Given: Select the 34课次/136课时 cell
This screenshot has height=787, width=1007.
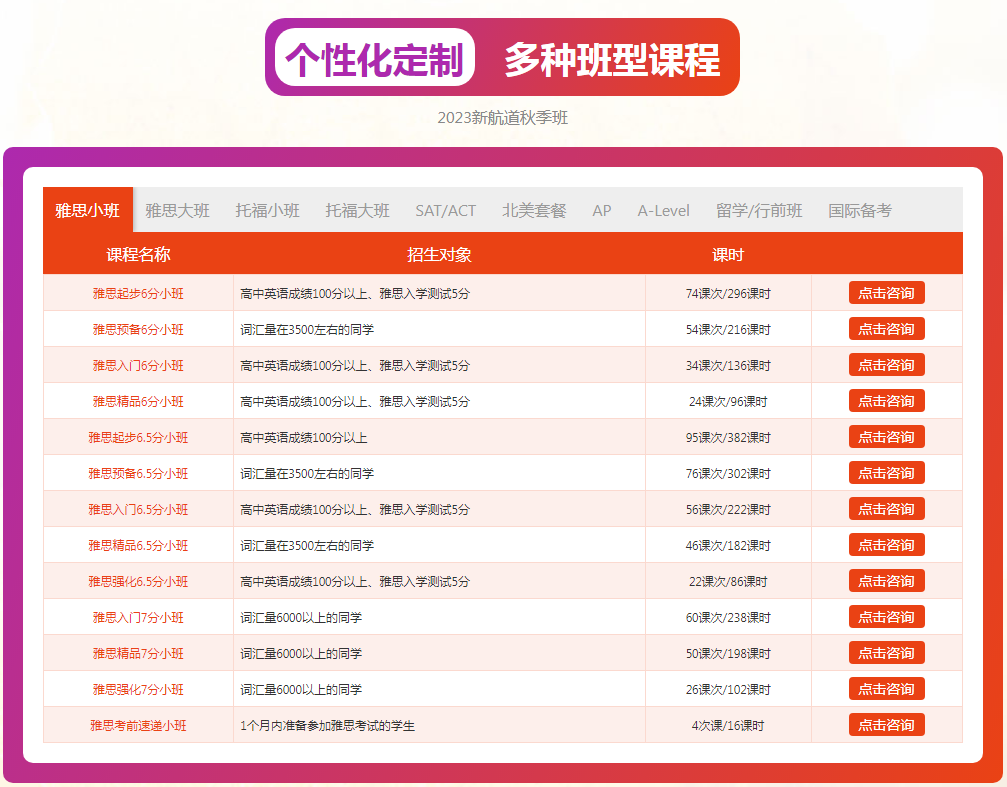Looking at the screenshot, I should [728, 366].
